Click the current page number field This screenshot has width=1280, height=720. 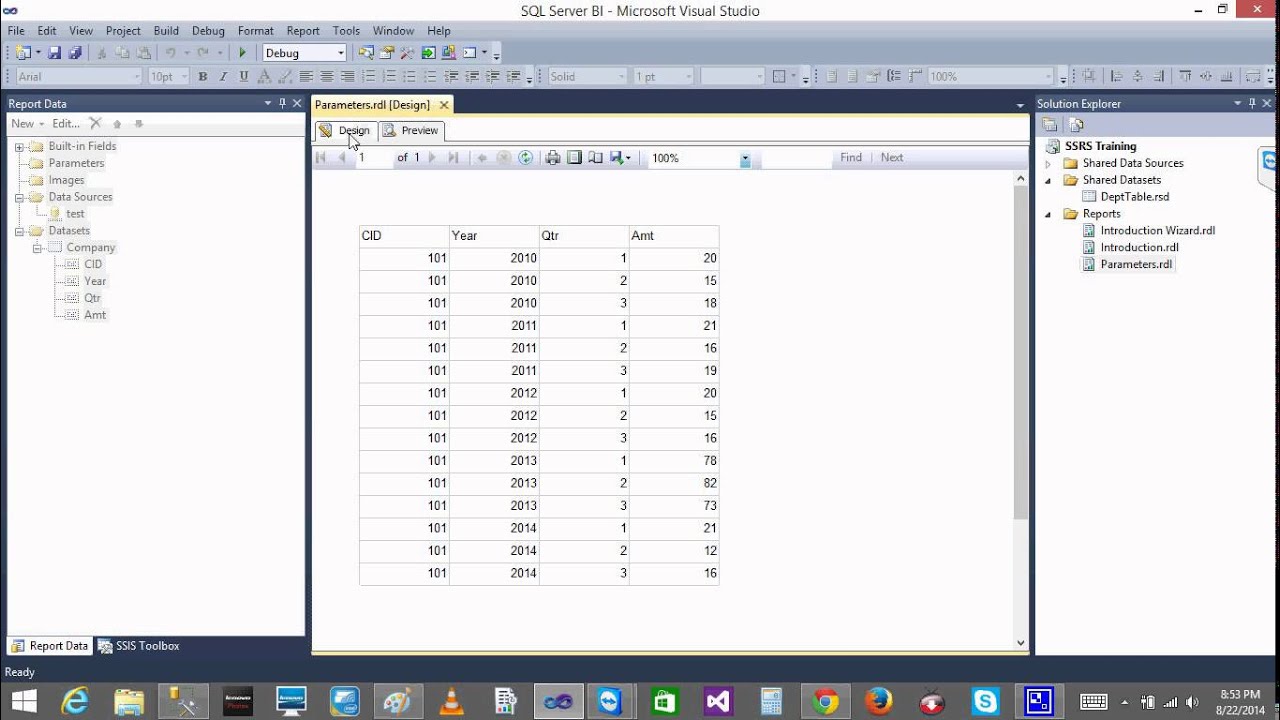(x=374, y=158)
